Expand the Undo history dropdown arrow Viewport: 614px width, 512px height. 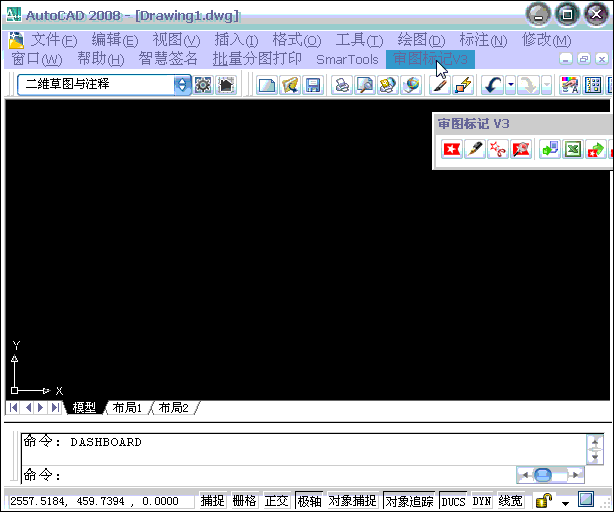tap(511, 85)
